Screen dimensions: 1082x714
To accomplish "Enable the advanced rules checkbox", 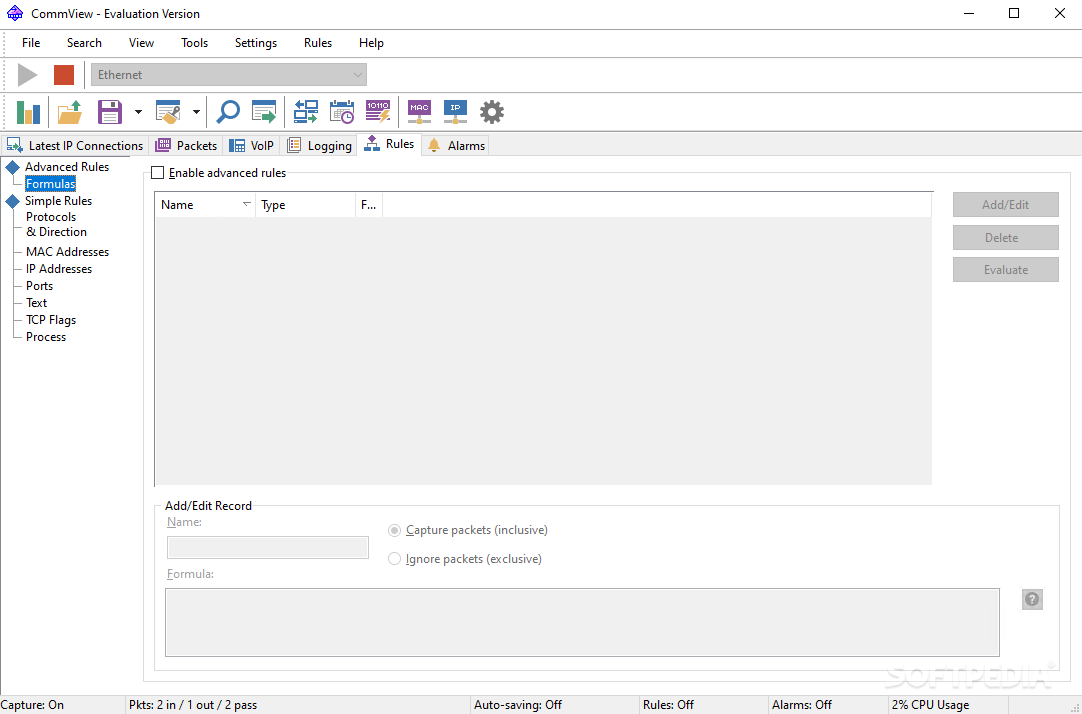I will [157, 172].
